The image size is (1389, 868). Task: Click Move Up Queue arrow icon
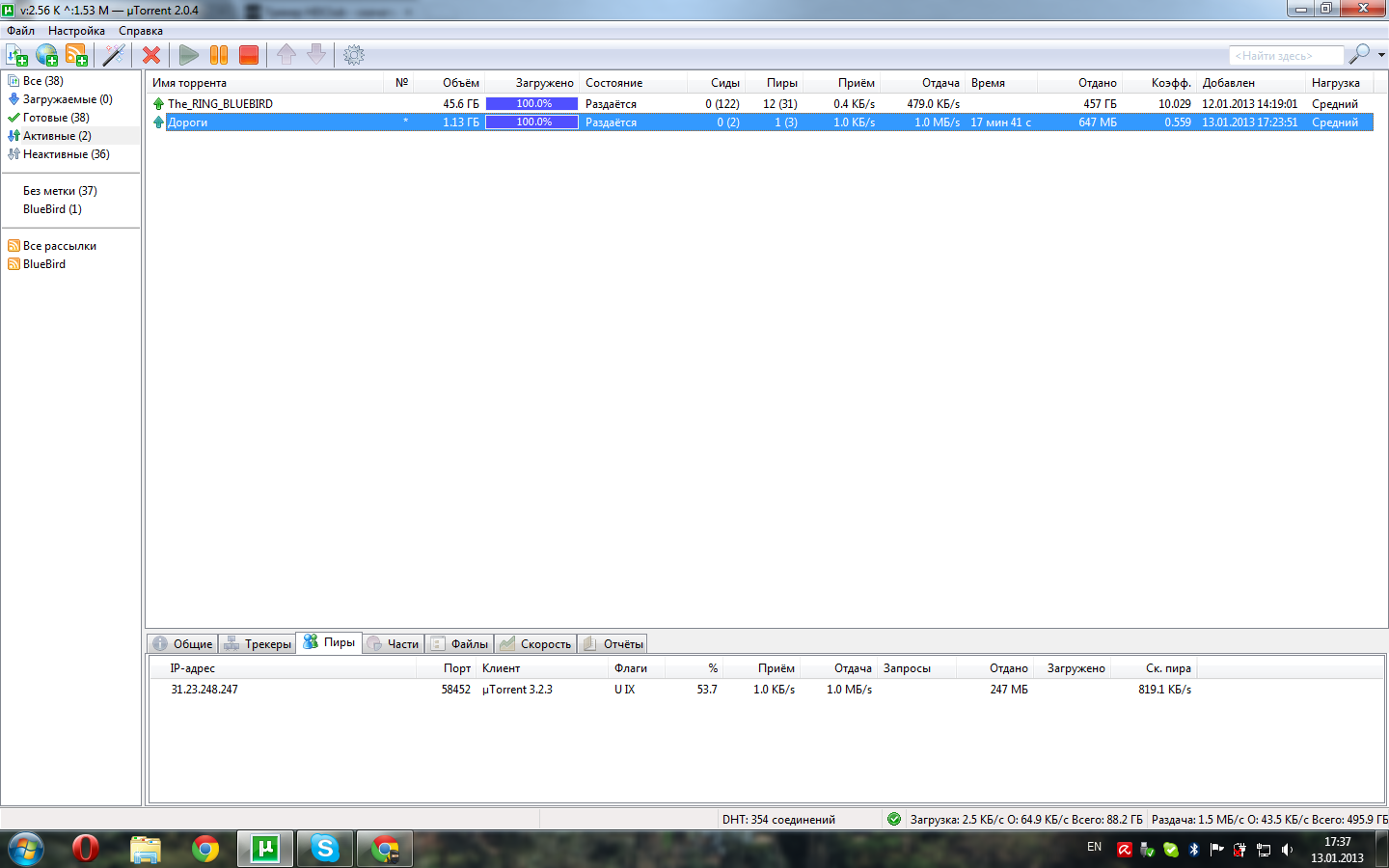click(286, 55)
